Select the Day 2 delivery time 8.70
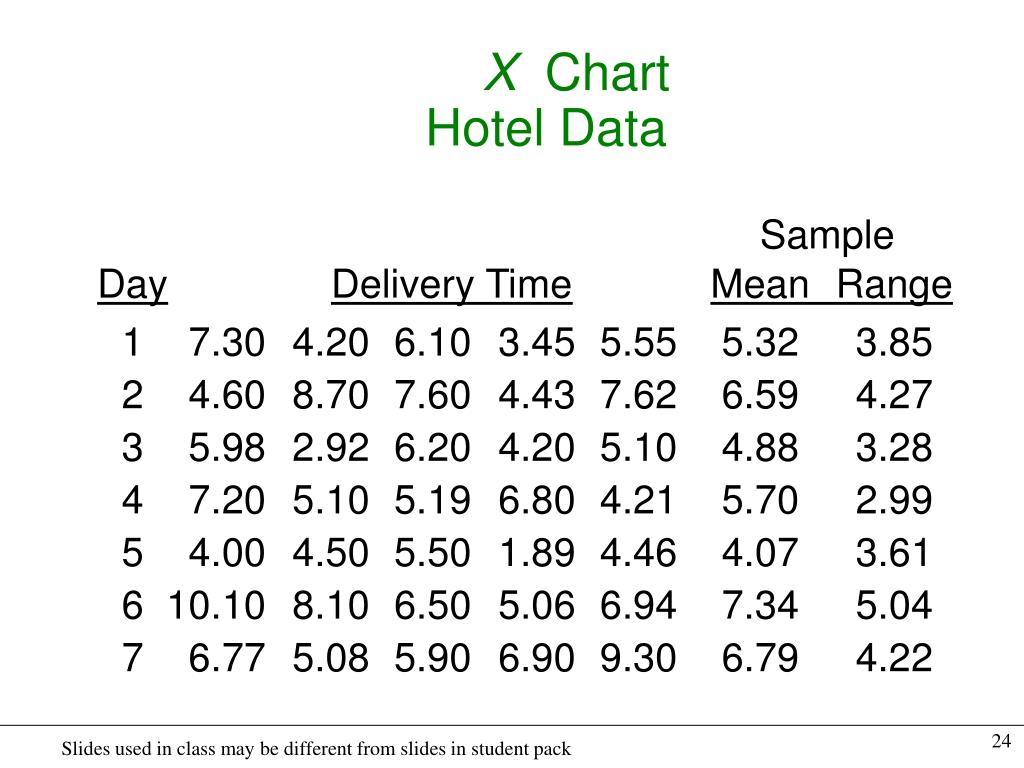 click(330, 395)
